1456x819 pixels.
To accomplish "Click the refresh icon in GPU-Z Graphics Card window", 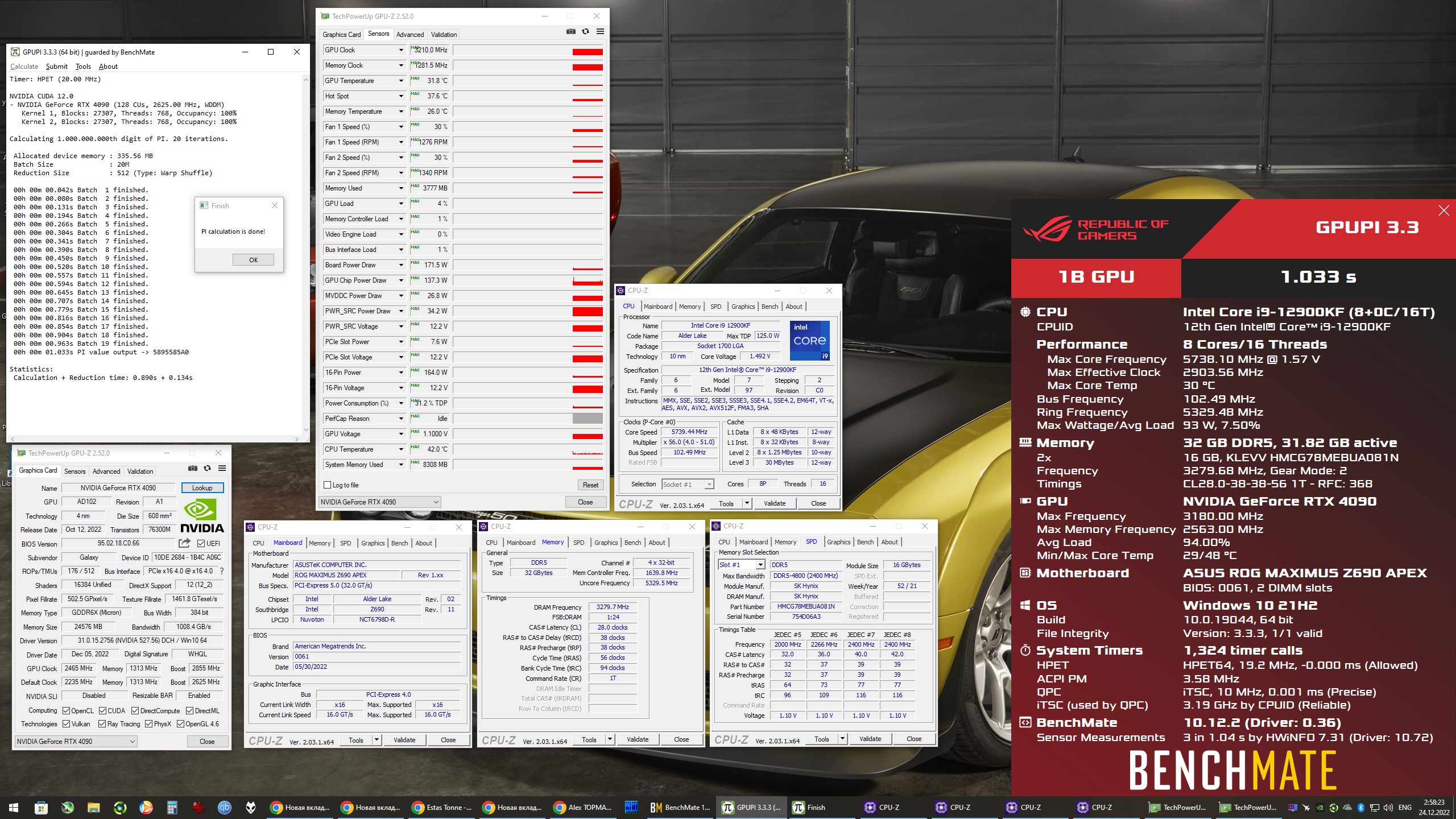I will click(x=207, y=469).
